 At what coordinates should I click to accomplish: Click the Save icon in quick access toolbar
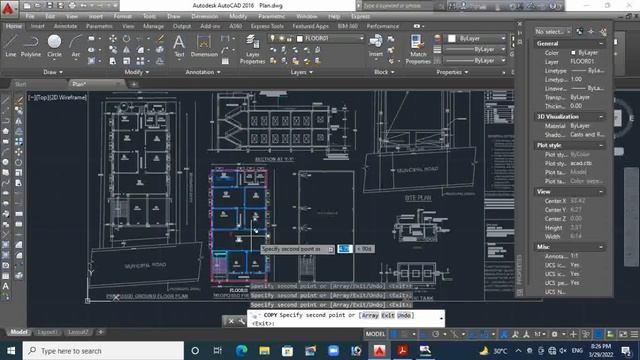coord(49,6)
